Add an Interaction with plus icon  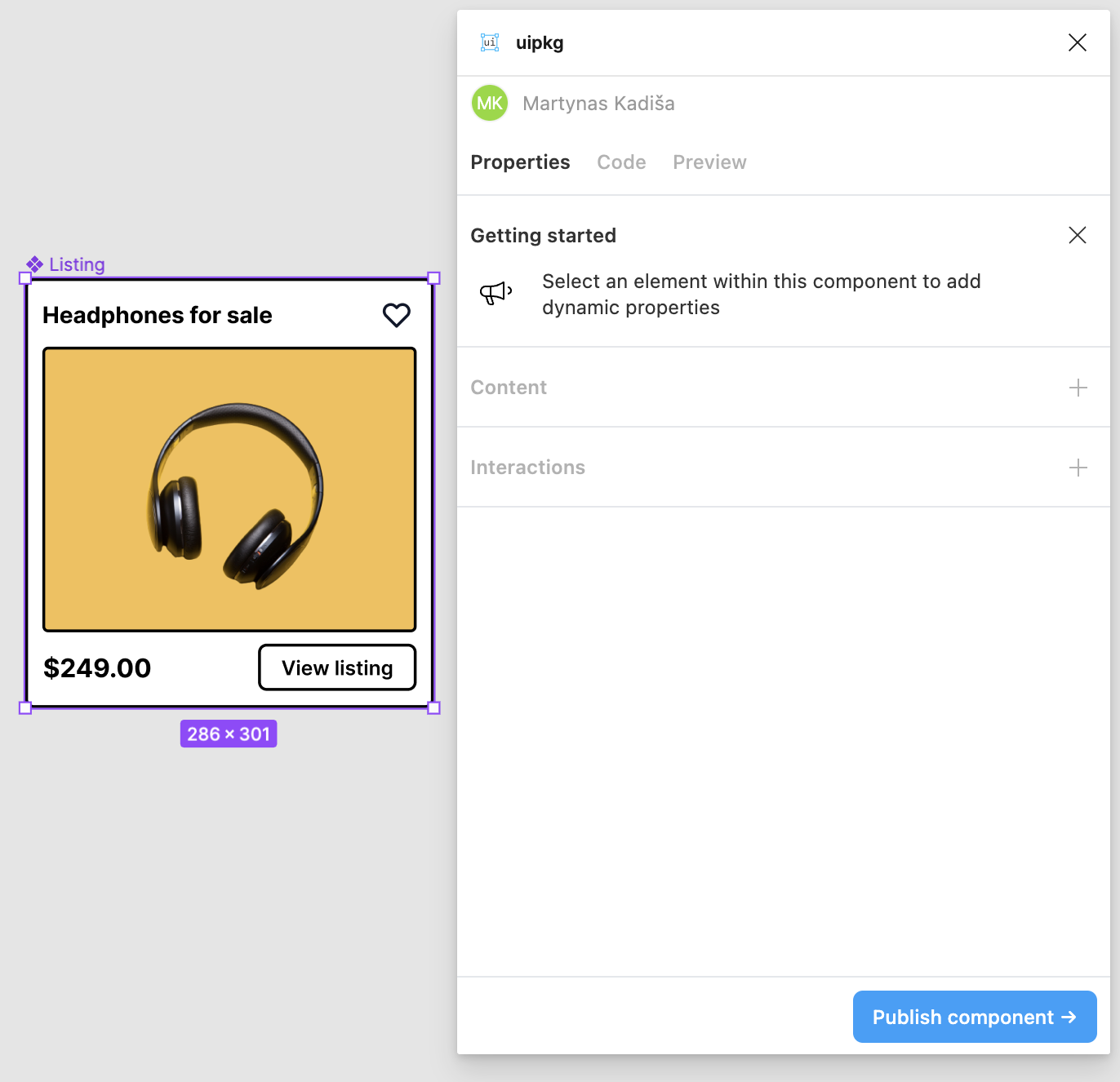pyautogui.click(x=1078, y=468)
